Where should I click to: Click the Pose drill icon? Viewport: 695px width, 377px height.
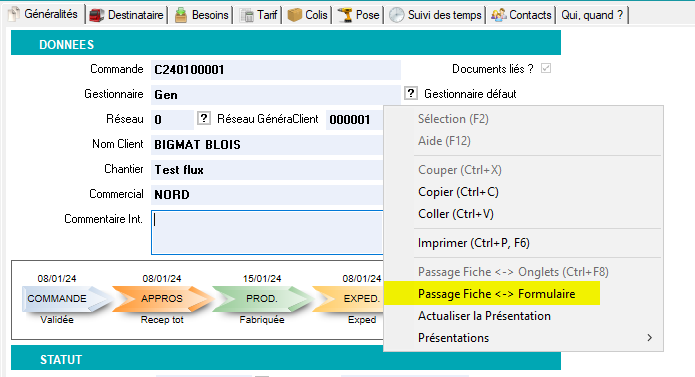click(345, 15)
